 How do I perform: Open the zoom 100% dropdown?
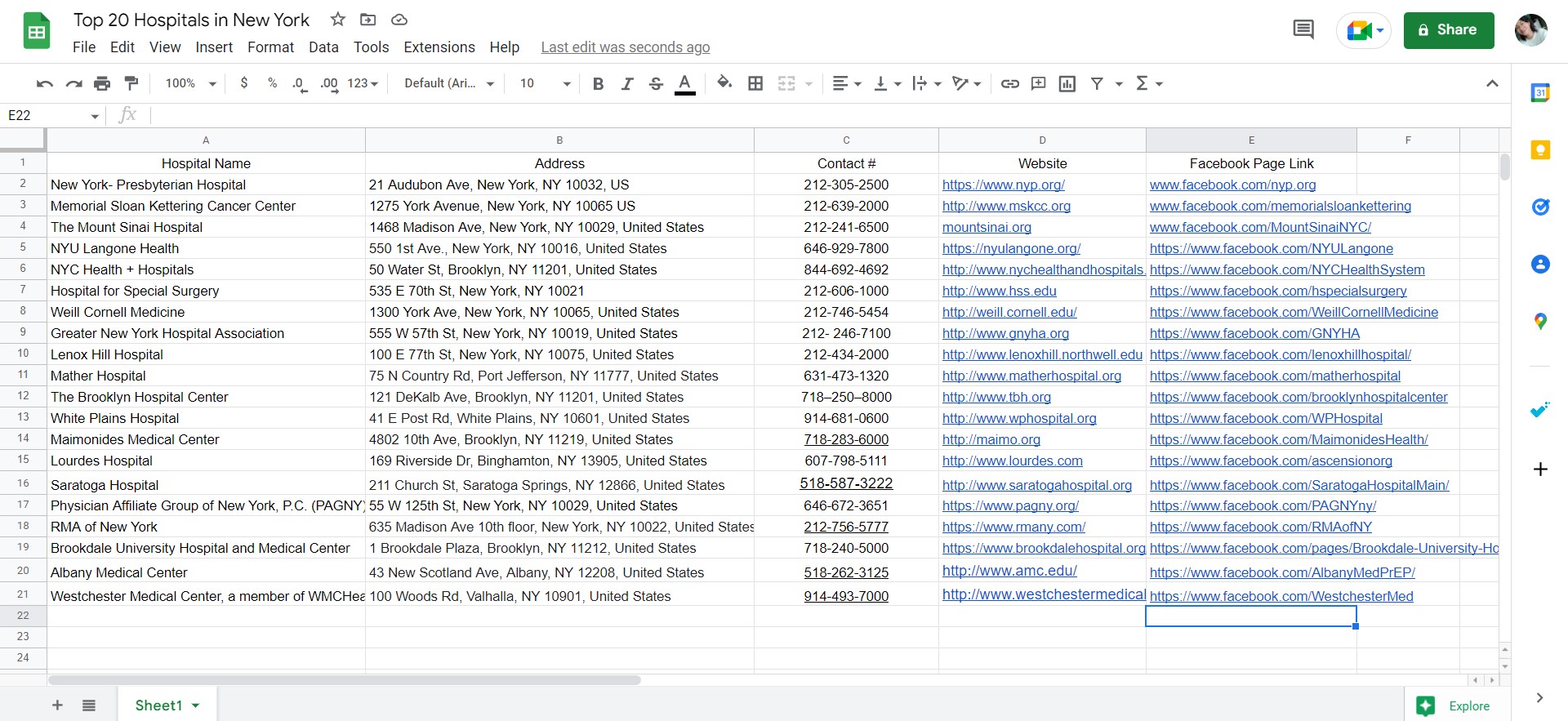pos(190,83)
